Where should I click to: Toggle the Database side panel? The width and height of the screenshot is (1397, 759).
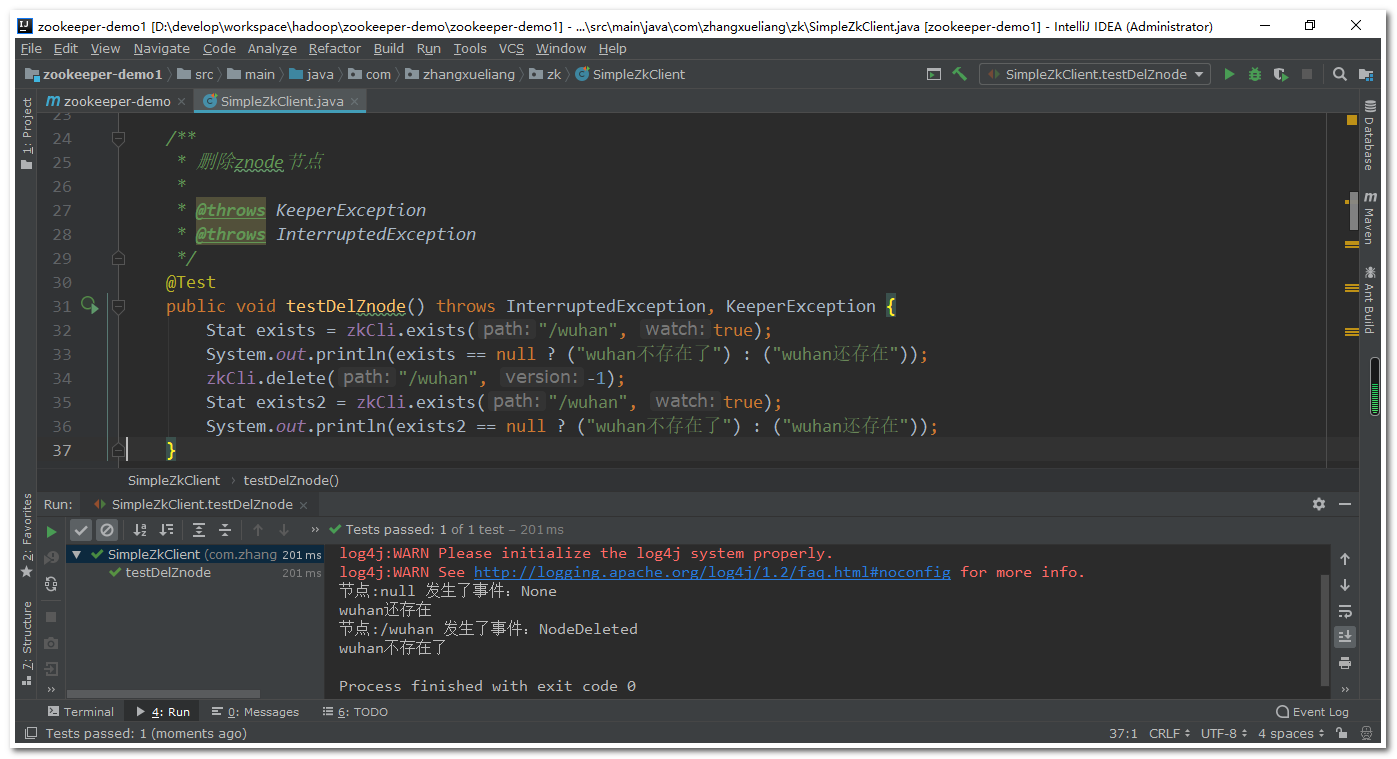[1369, 137]
